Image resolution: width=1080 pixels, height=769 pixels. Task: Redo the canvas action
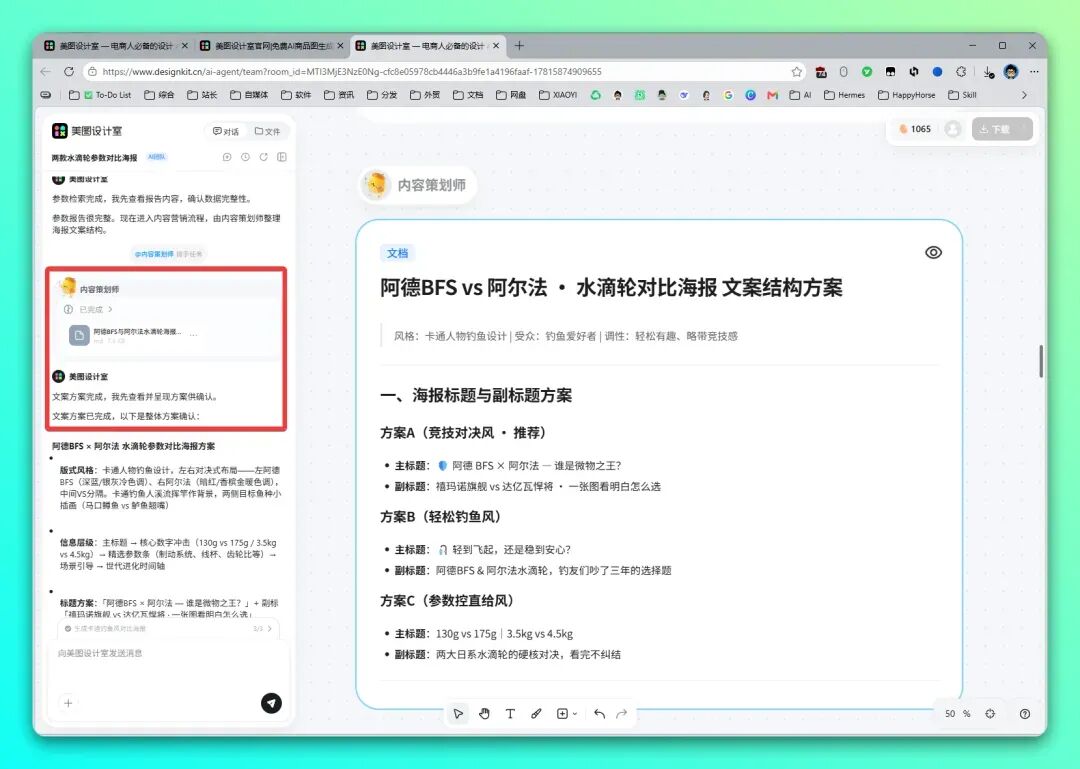pos(621,713)
